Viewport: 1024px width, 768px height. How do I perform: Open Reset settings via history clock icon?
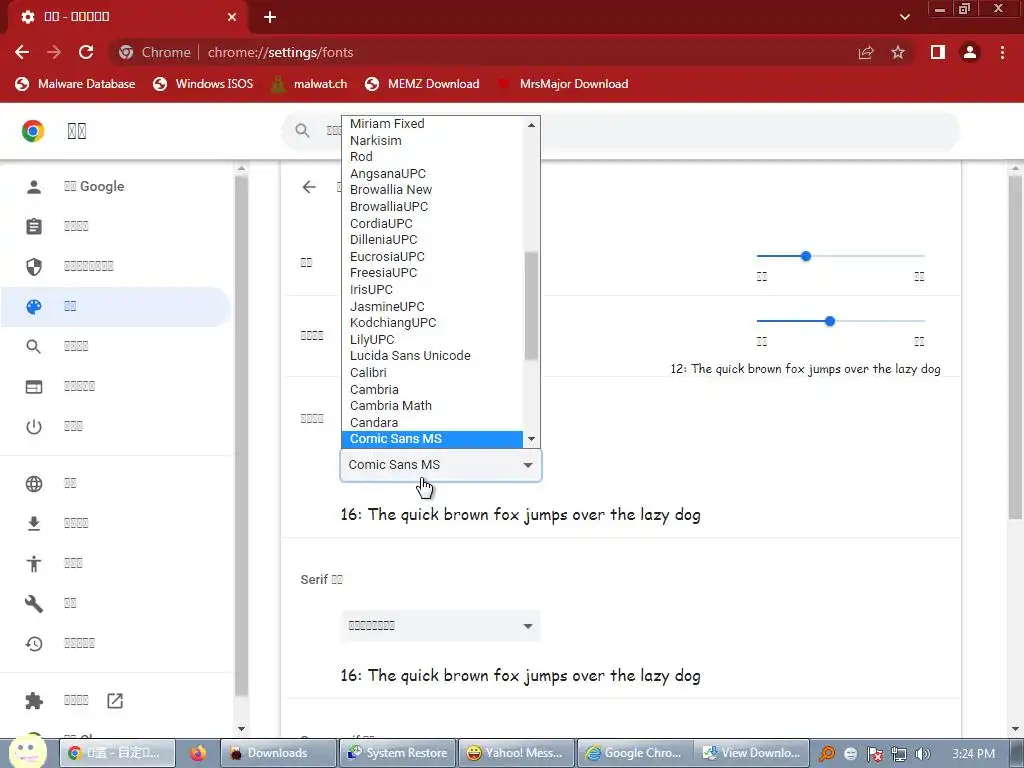point(34,644)
